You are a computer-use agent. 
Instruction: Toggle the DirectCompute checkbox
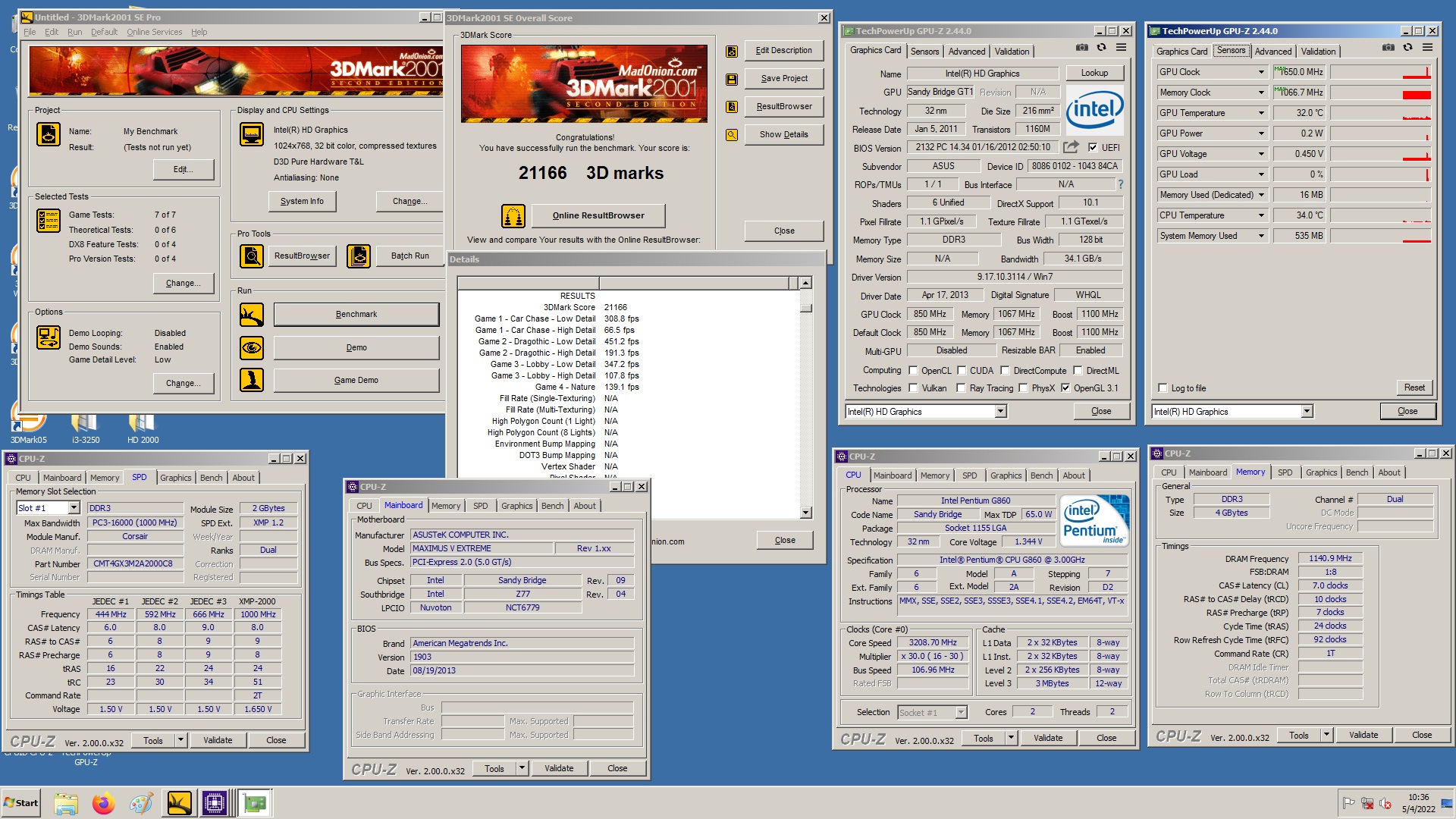[1005, 371]
